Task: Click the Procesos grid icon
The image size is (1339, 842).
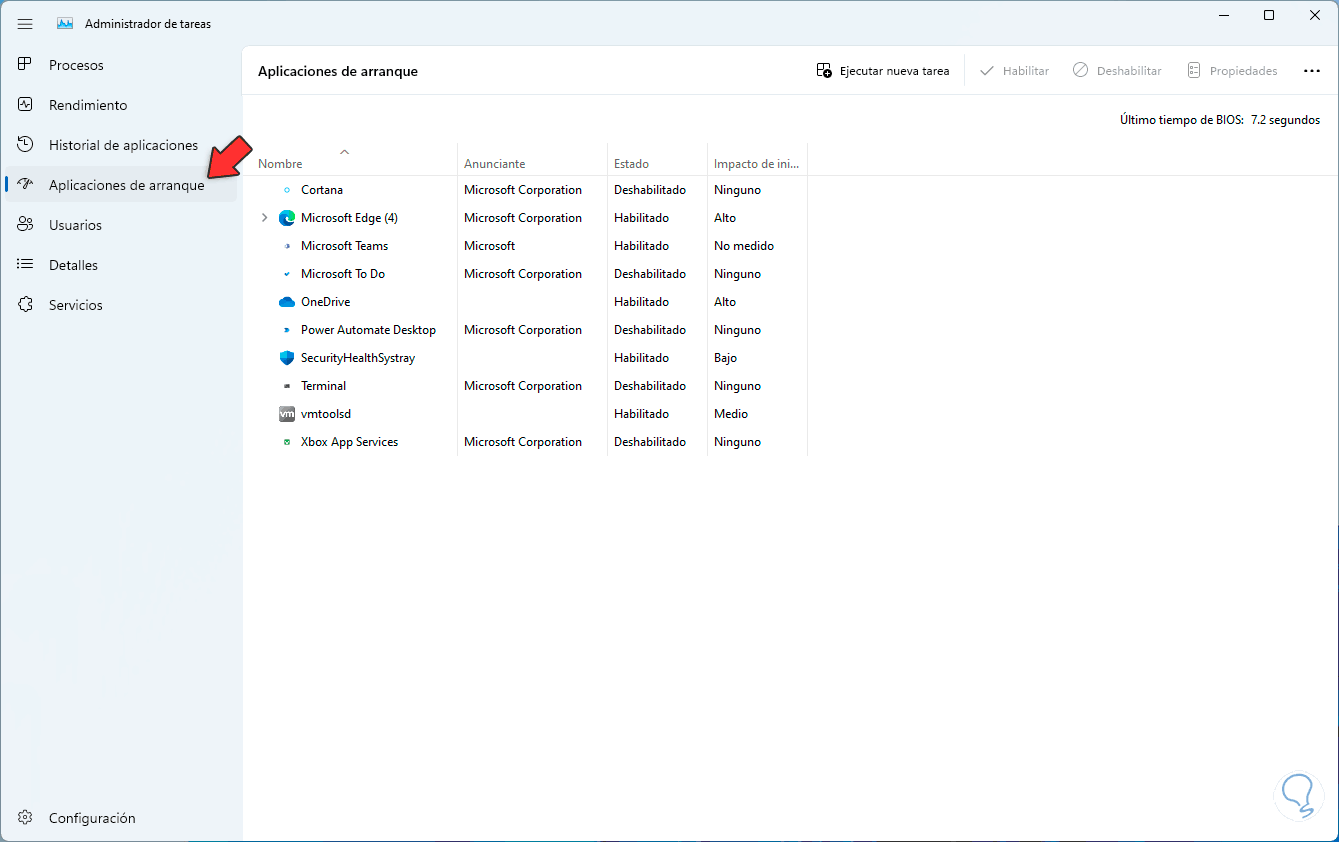Action: [27, 65]
